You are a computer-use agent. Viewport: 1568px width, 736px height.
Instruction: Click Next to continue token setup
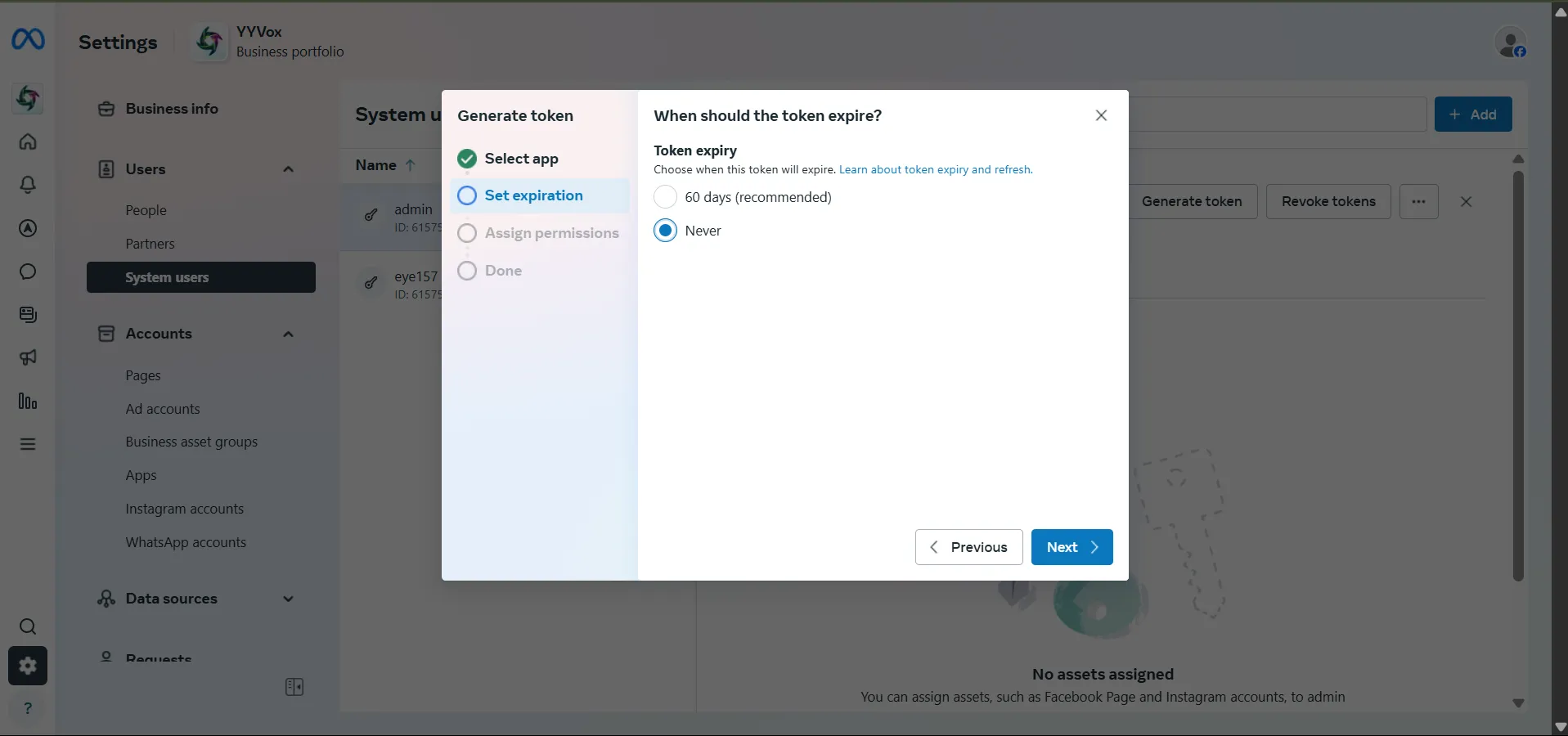click(x=1072, y=547)
